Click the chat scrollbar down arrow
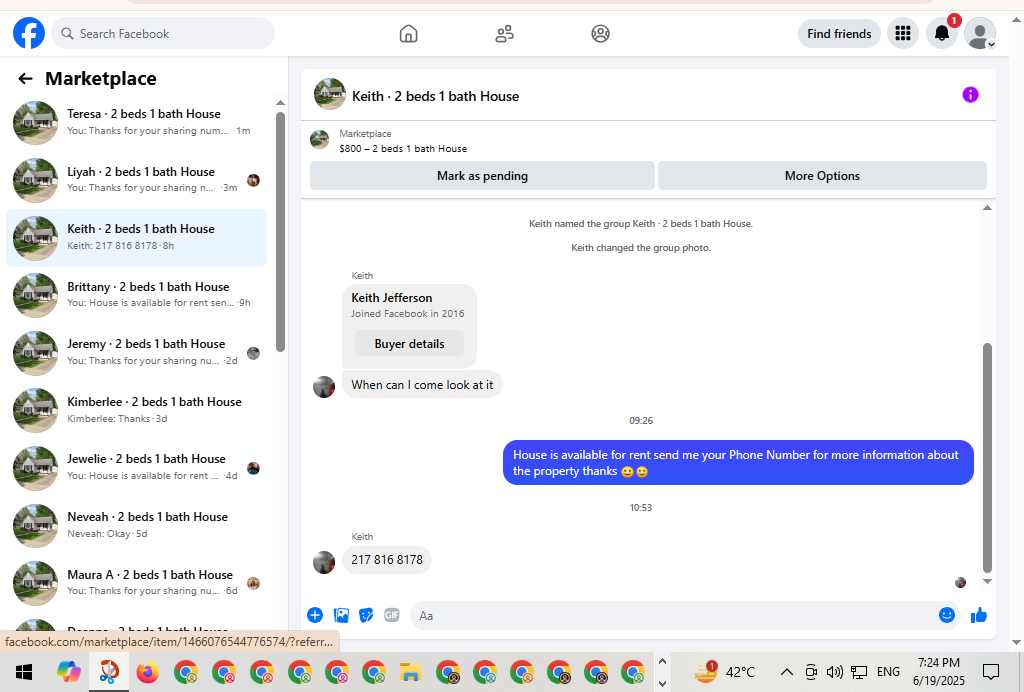 tap(987, 581)
